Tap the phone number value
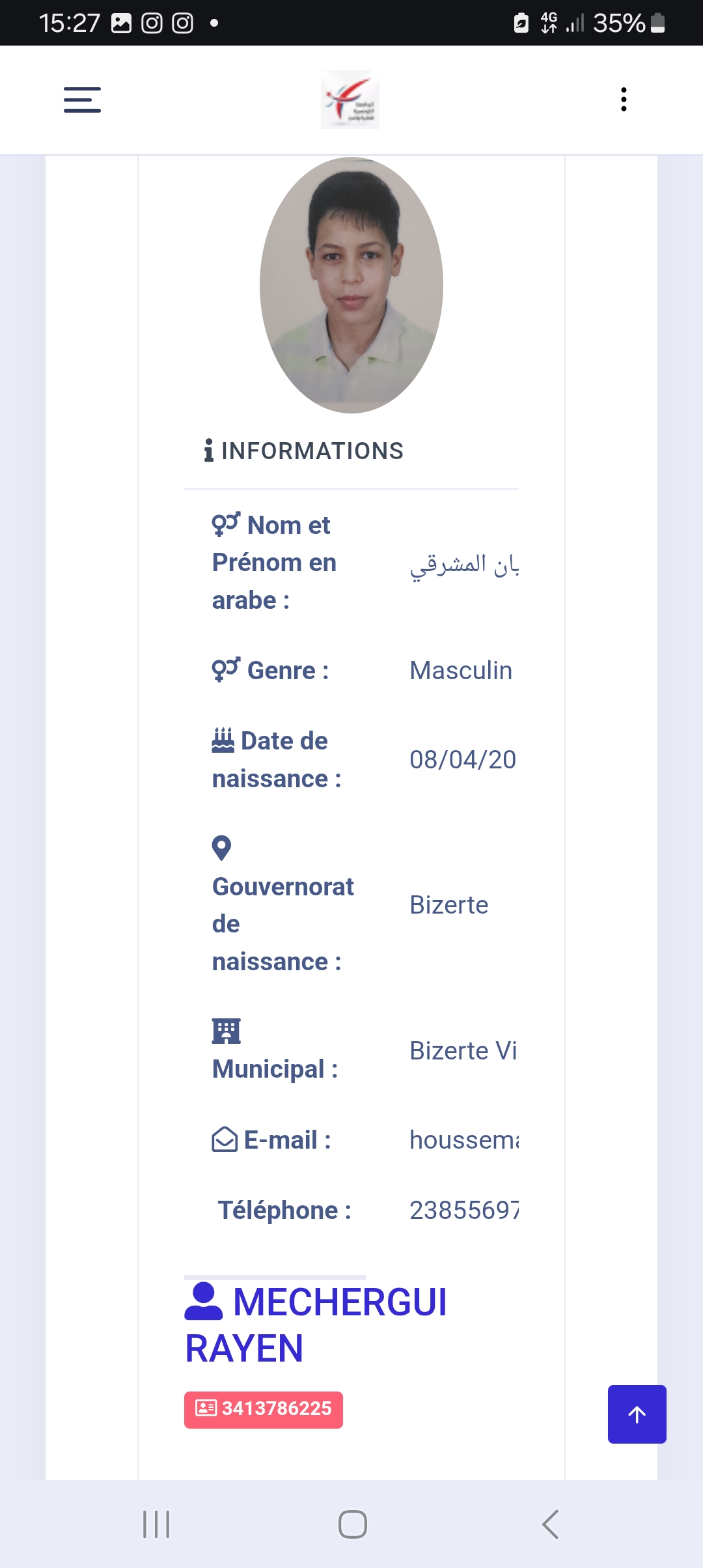This screenshot has width=703, height=1568. tap(463, 1211)
